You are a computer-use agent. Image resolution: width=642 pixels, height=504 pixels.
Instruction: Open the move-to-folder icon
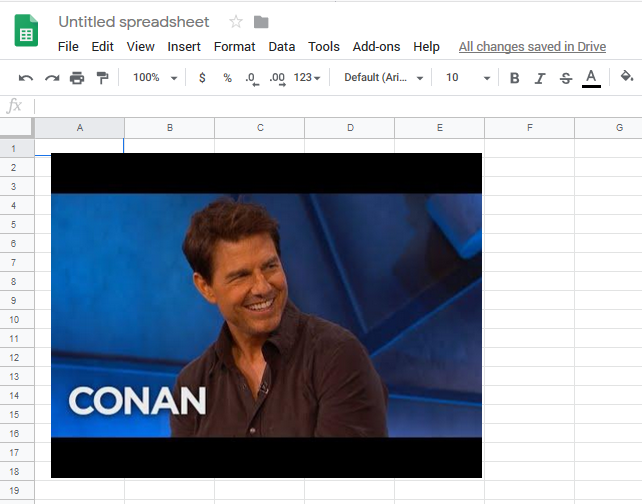click(261, 22)
